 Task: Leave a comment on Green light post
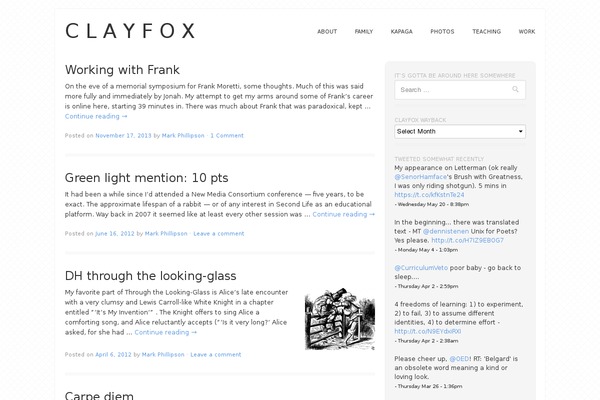[x=219, y=233]
